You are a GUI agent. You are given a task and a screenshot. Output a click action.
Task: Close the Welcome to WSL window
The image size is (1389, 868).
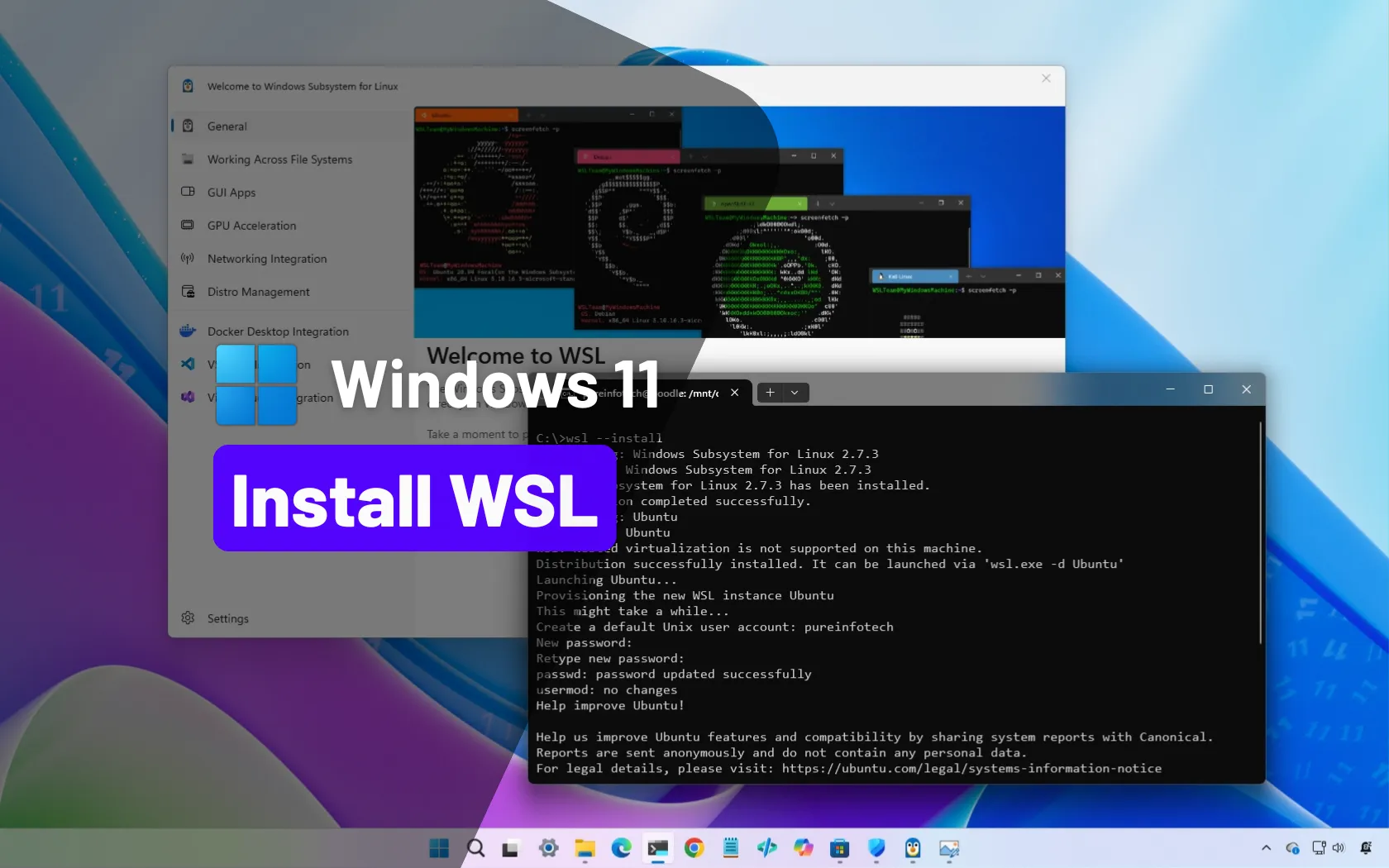point(1046,79)
